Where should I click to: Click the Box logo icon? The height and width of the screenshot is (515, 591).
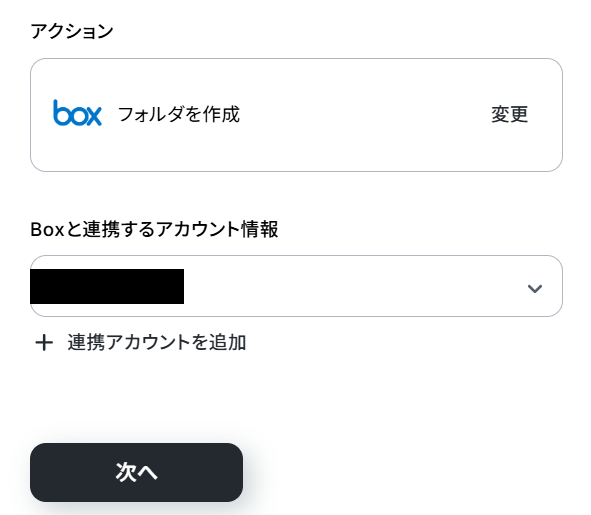77,113
